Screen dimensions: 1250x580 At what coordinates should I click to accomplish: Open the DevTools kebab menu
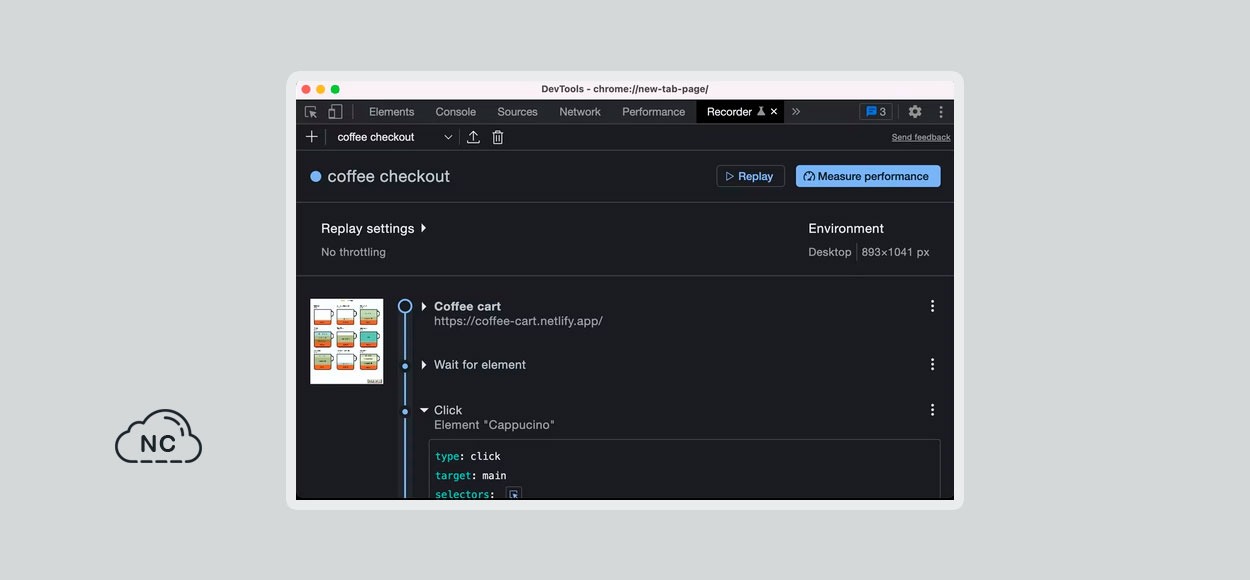[940, 112]
